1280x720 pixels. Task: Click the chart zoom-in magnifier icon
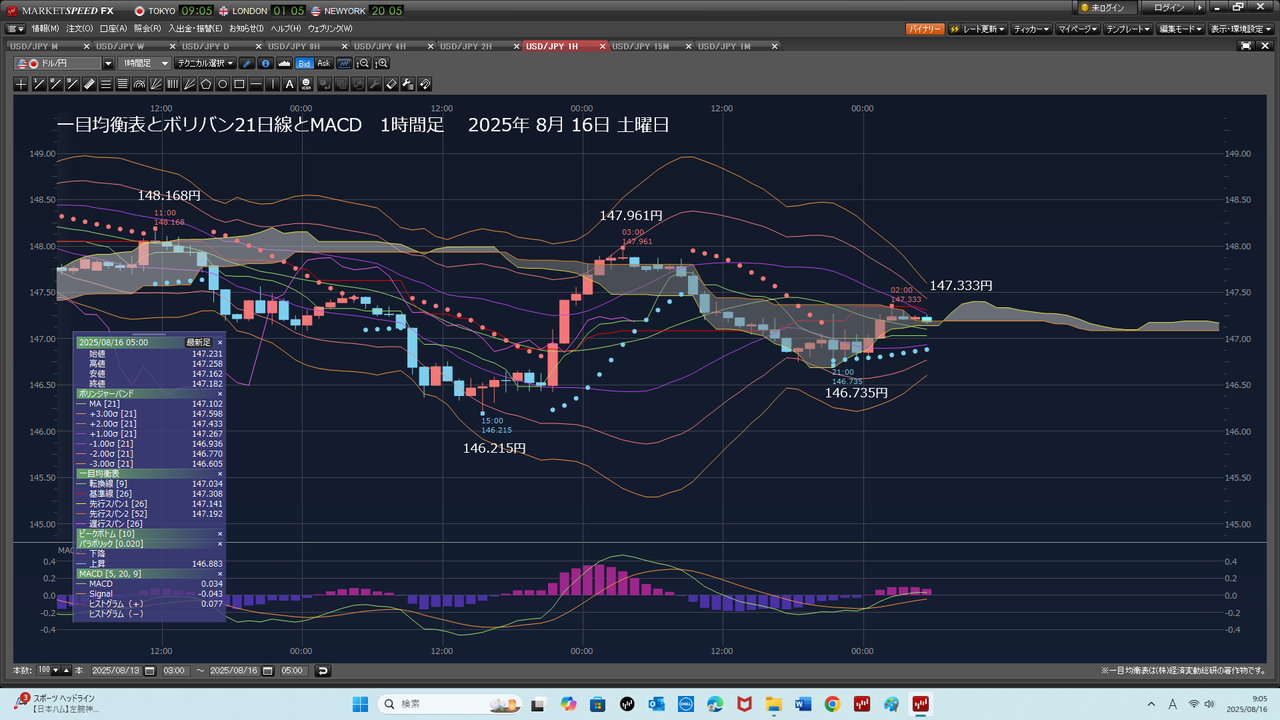[381, 63]
